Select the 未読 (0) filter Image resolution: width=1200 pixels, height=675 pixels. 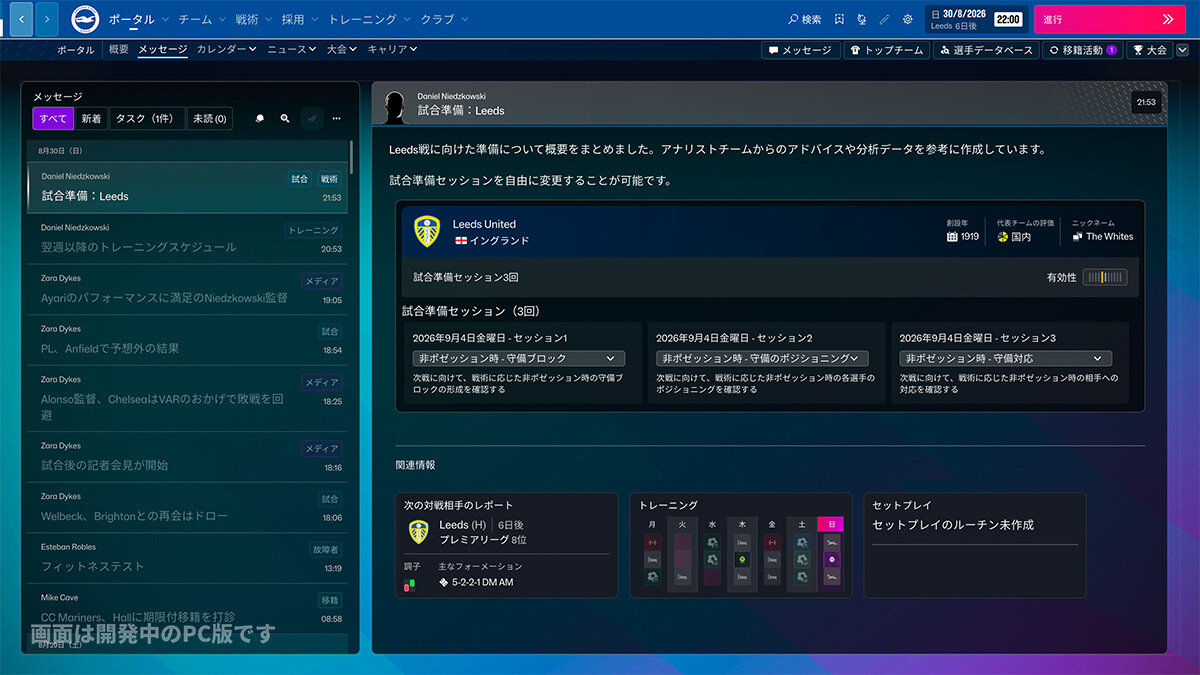tap(210, 118)
